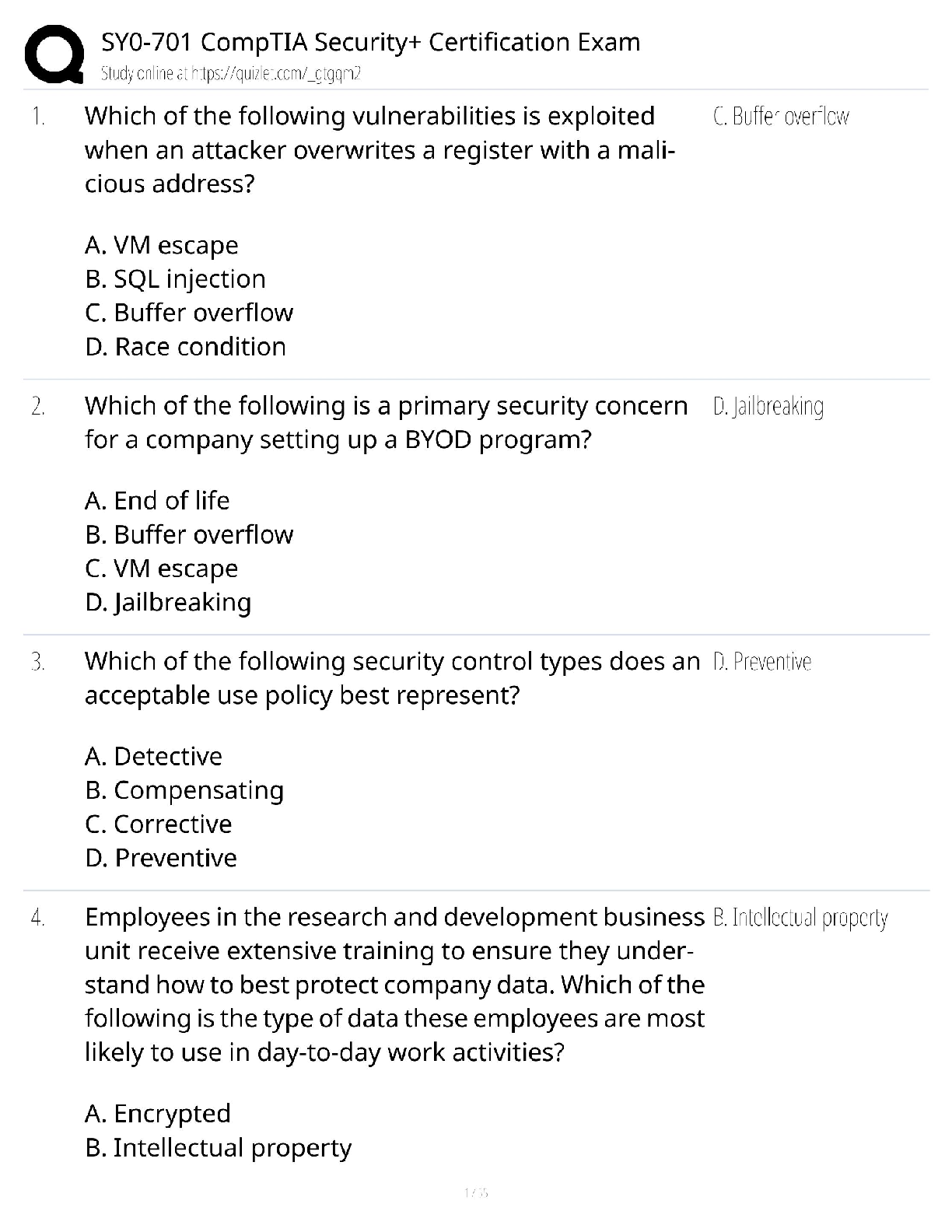
Task: Click the answer key text 'D. Jailbreaking'
Action: (x=768, y=406)
